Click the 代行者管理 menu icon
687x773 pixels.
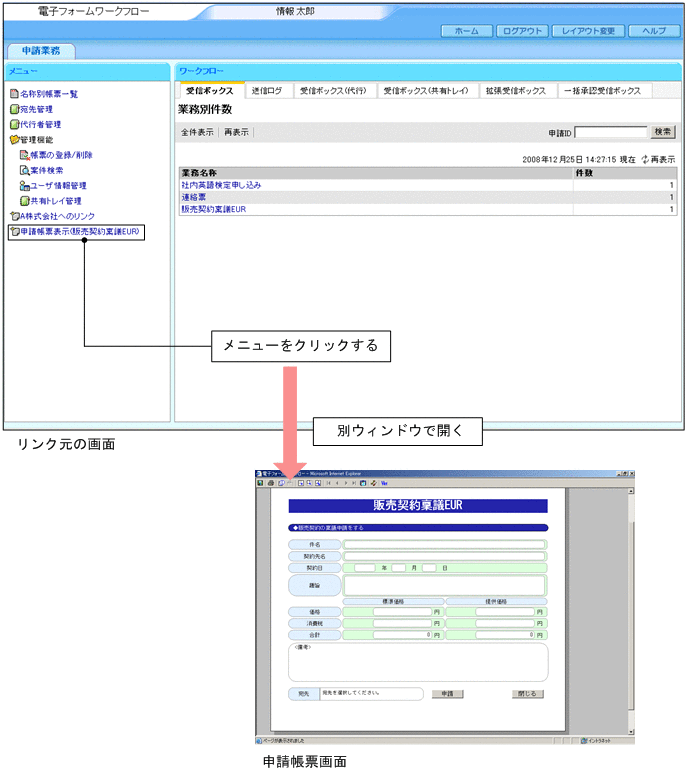click(x=14, y=124)
